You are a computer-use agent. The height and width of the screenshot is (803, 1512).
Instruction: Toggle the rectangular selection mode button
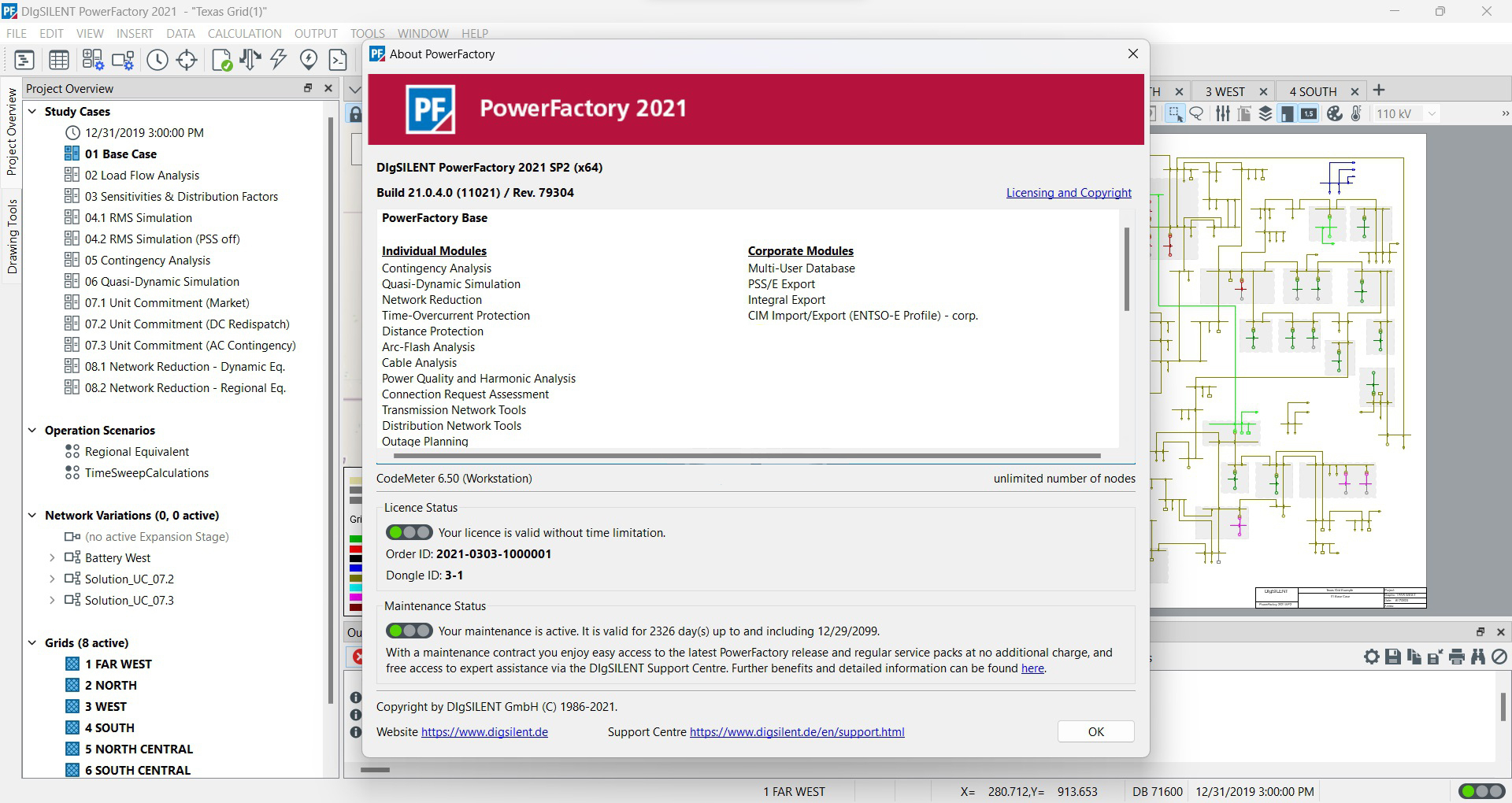tap(1175, 114)
